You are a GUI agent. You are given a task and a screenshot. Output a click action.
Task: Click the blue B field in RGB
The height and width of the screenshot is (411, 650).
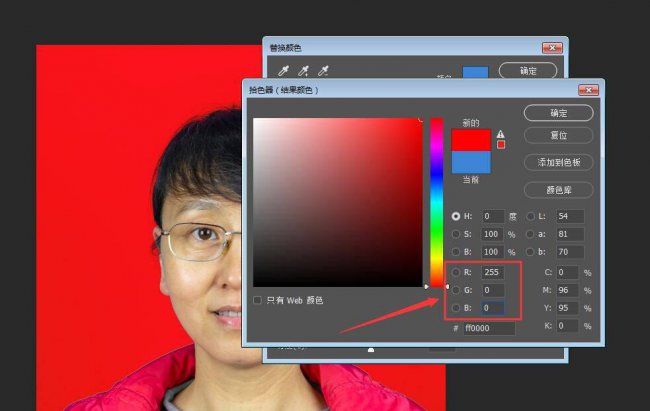tap(493, 308)
